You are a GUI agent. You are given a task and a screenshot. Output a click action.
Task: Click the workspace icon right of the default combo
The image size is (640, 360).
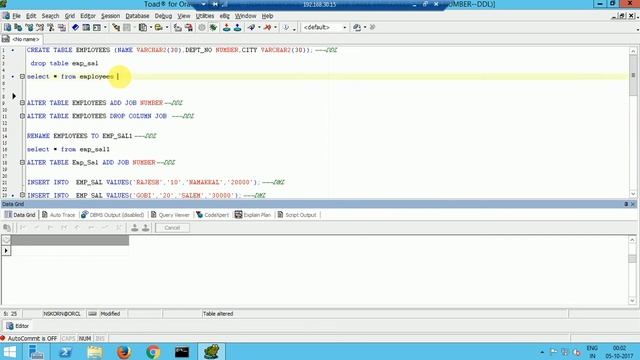coord(357,27)
